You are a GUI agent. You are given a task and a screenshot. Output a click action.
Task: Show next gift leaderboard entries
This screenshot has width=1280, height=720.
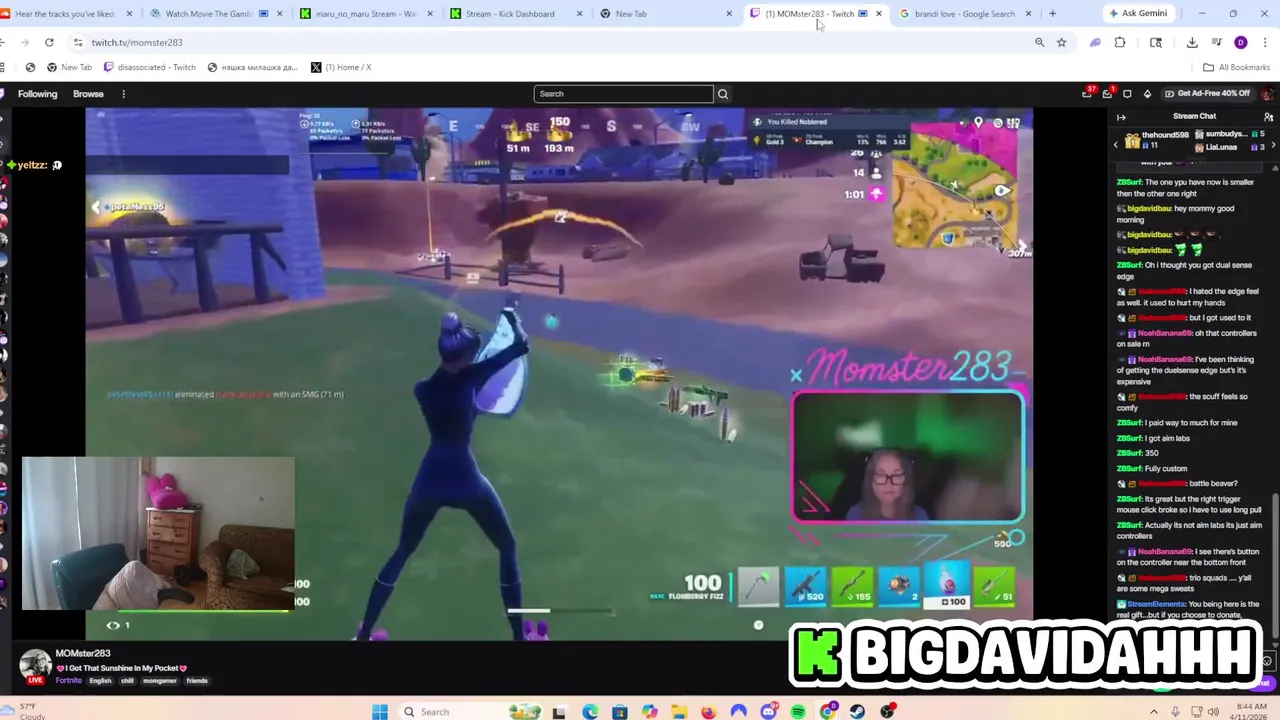pyautogui.click(x=1273, y=145)
